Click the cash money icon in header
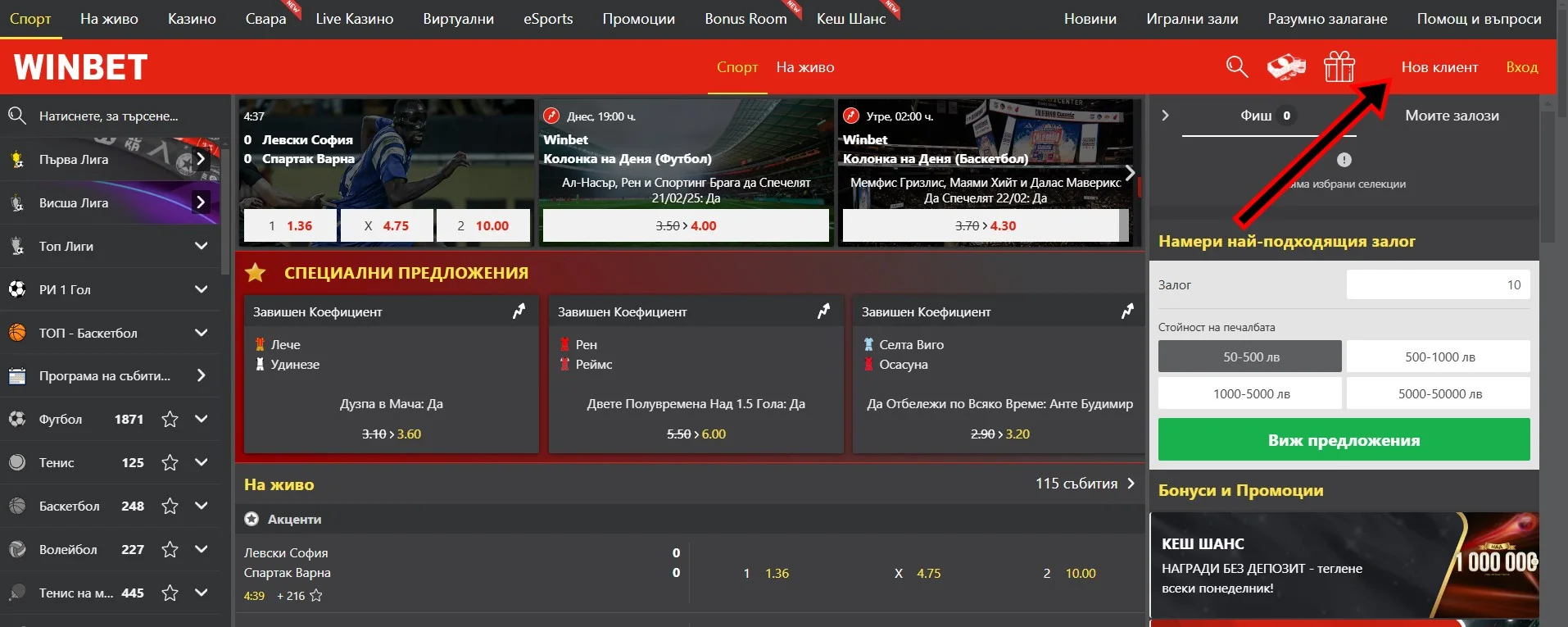1568x627 pixels. click(1287, 67)
